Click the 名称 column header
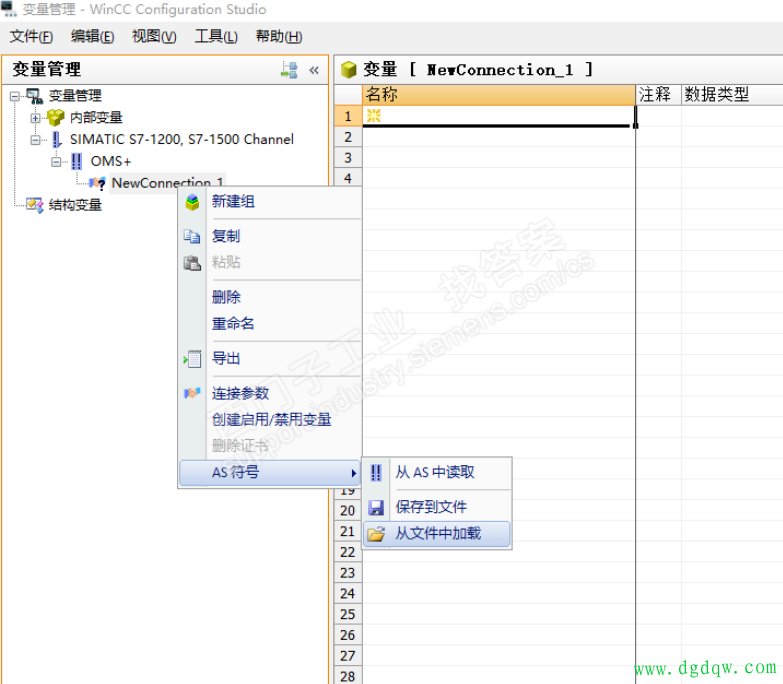The width and height of the screenshot is (783, 684). pyautogui.click(x=498, y=95)
